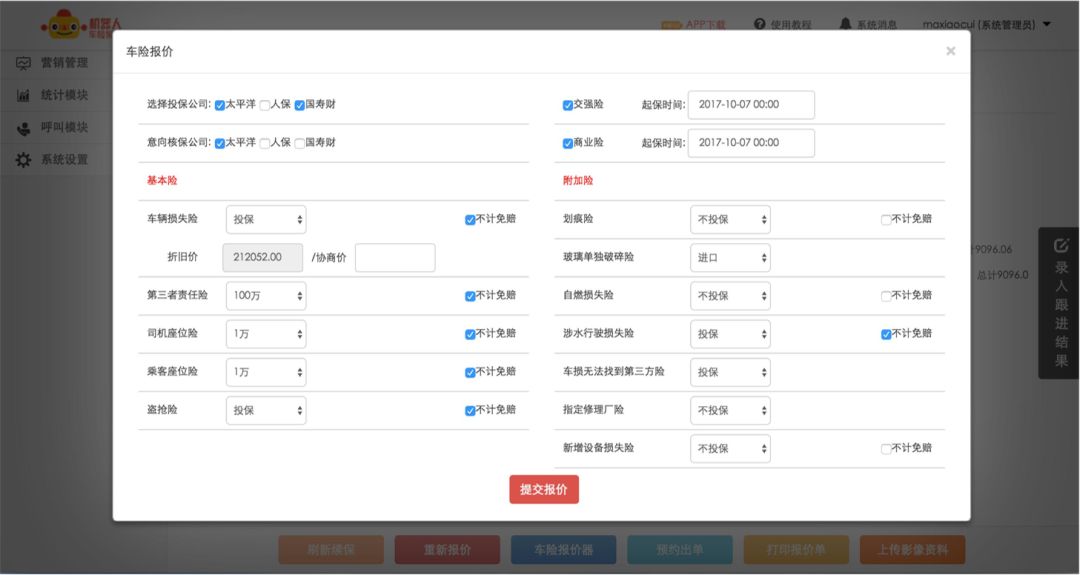
Task: Click the 提交报价 button
Action: point(544,489)
